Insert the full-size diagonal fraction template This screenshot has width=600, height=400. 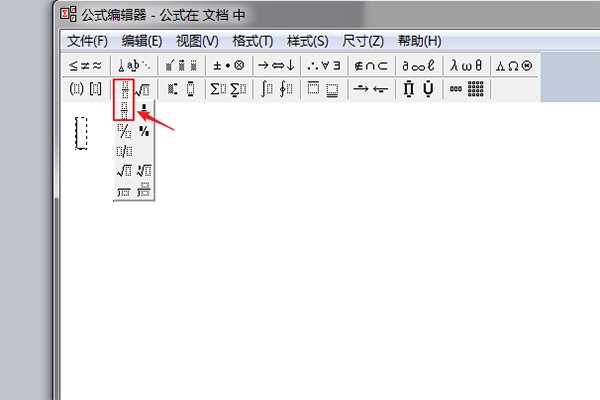pyautogui.click(x=124, y=131)
